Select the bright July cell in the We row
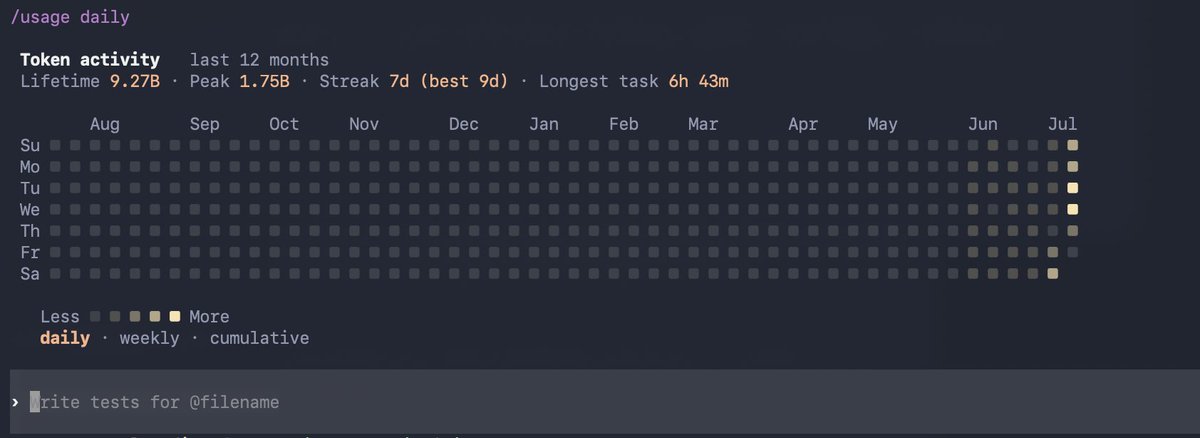 [1073, 209]
